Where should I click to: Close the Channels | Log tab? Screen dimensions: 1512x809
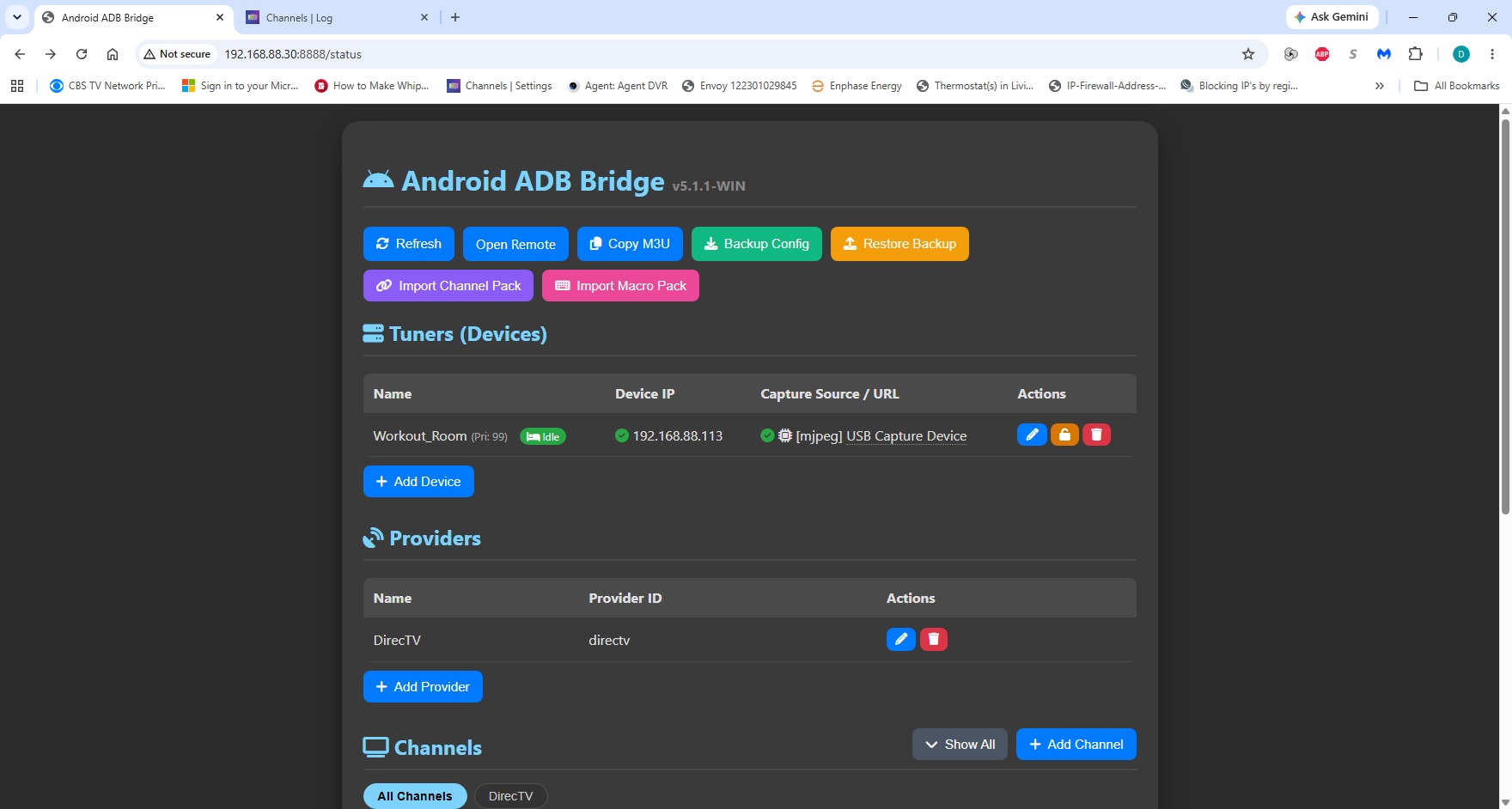click(424, 17)
